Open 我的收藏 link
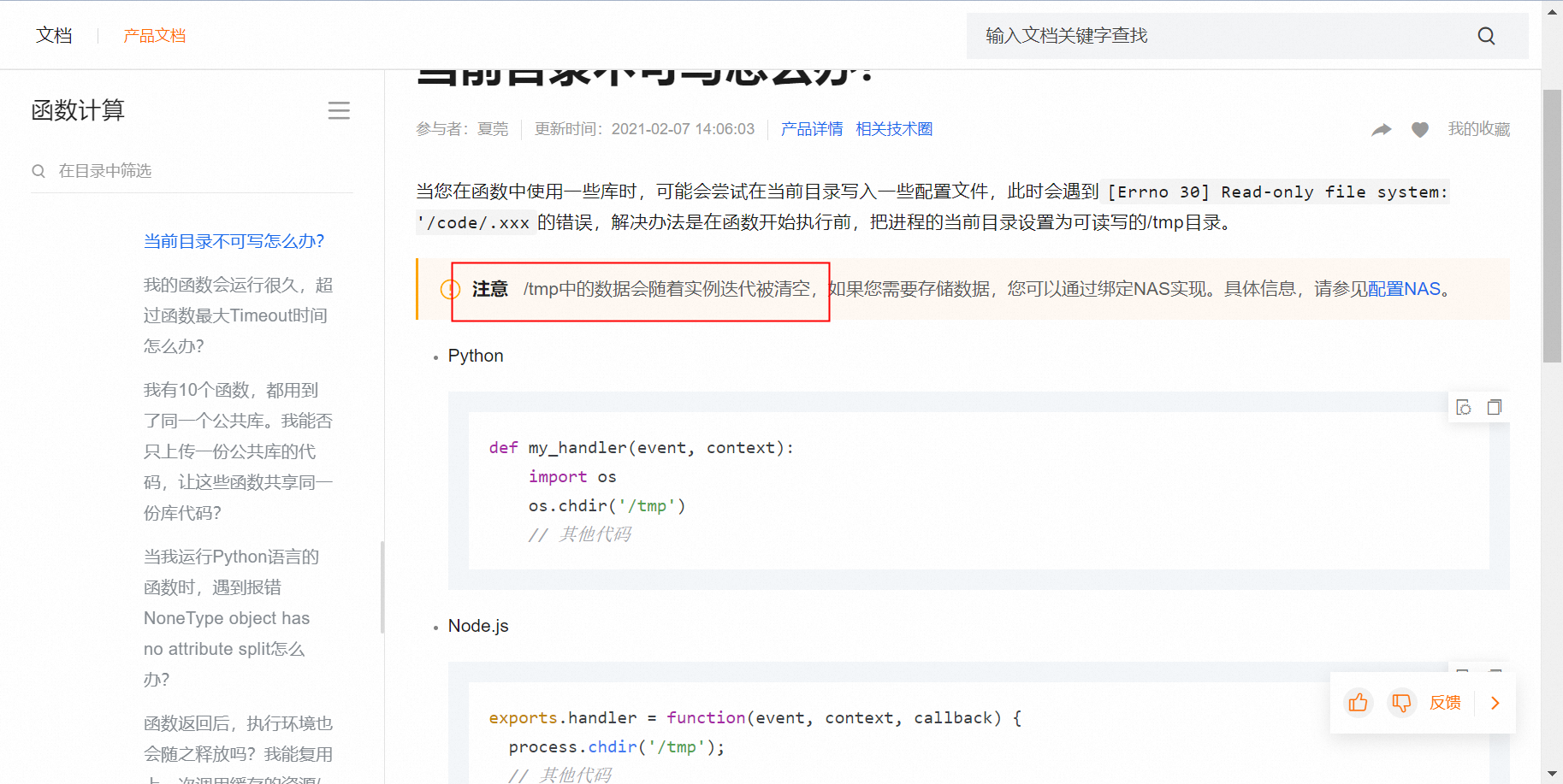This screenshot has width=1563, height=784. point(1478,129)
